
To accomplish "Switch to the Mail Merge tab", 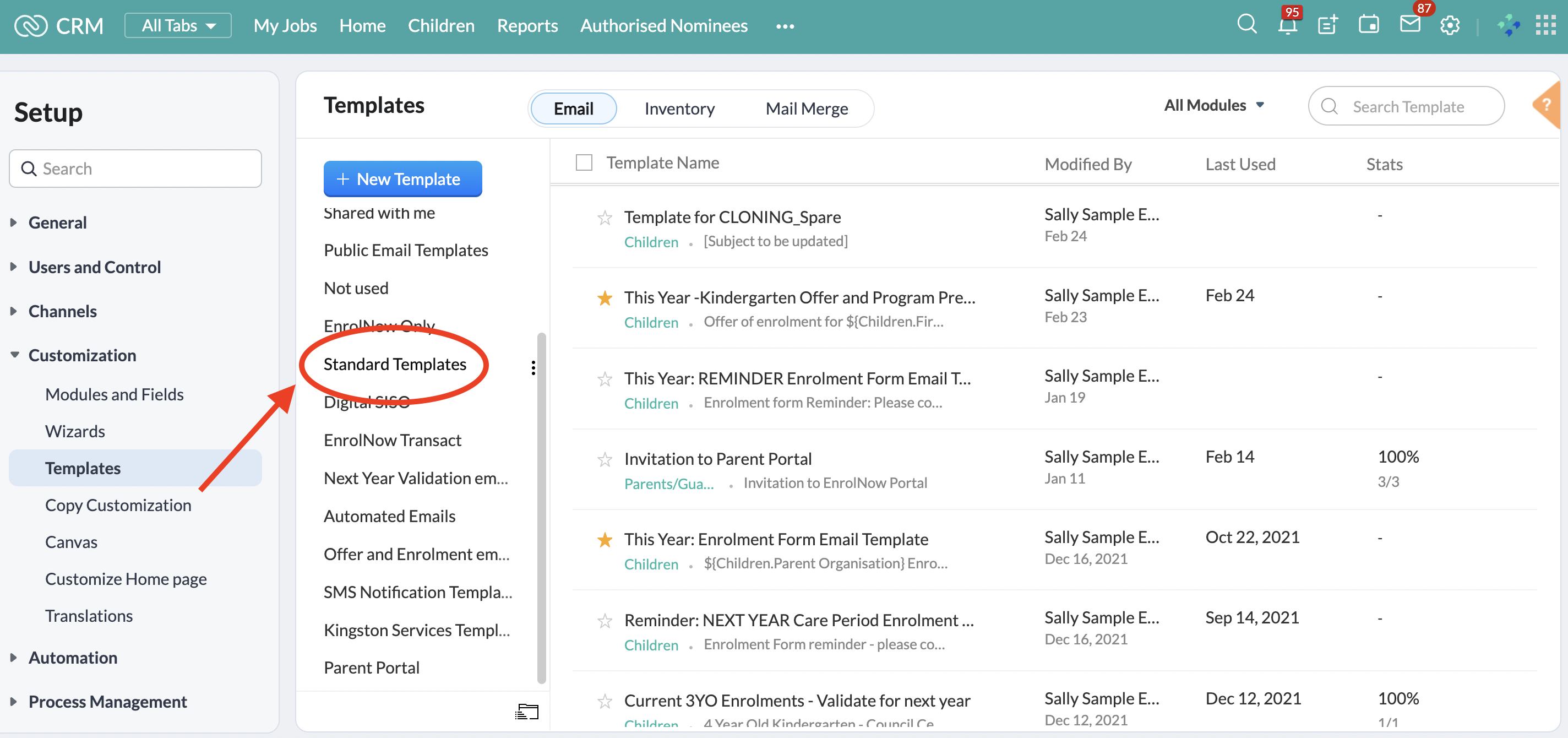I will [x=806, y=109].
